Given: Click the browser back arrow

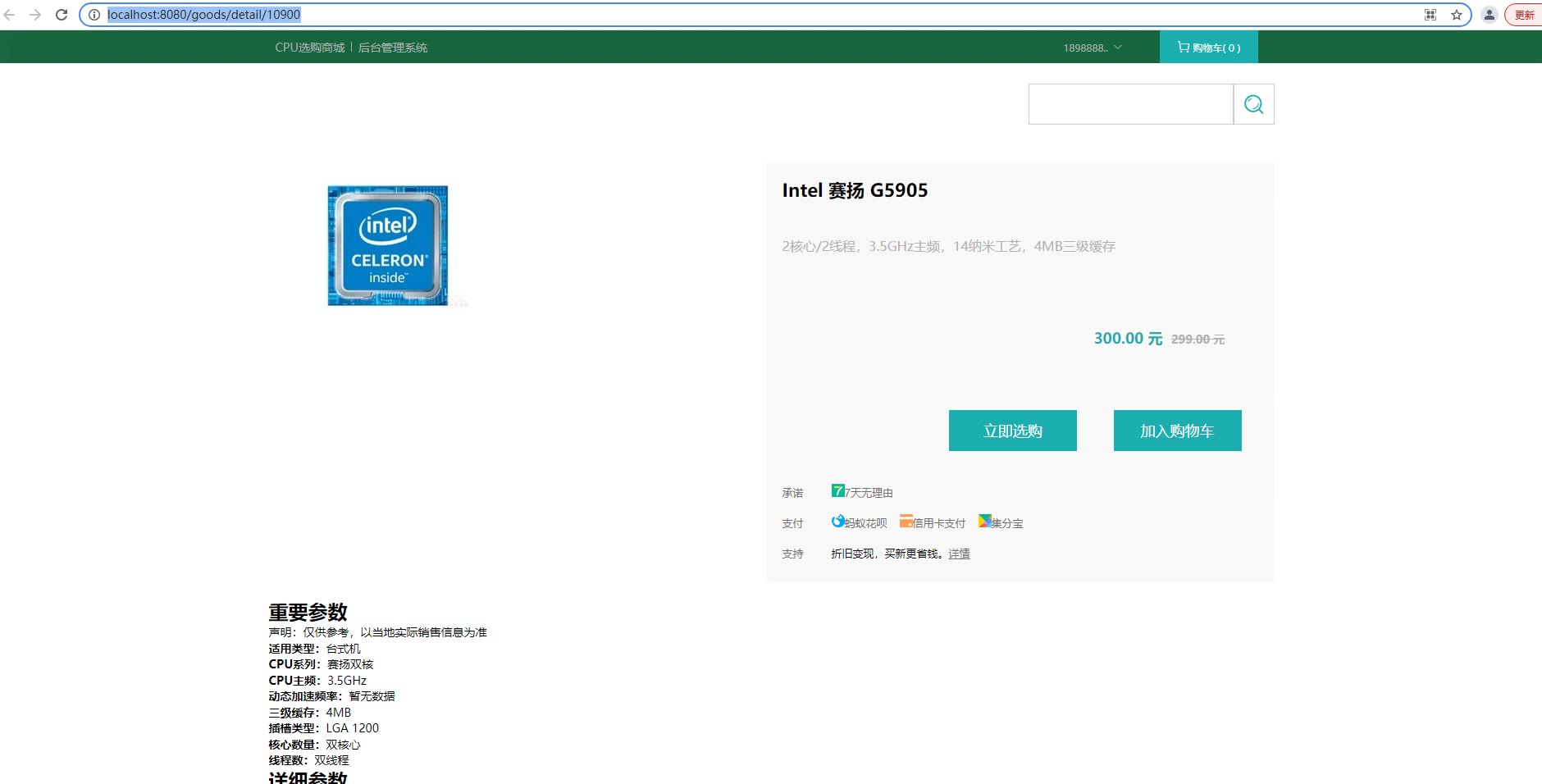Looking at the screenshot, I should (x=10, y=15).
